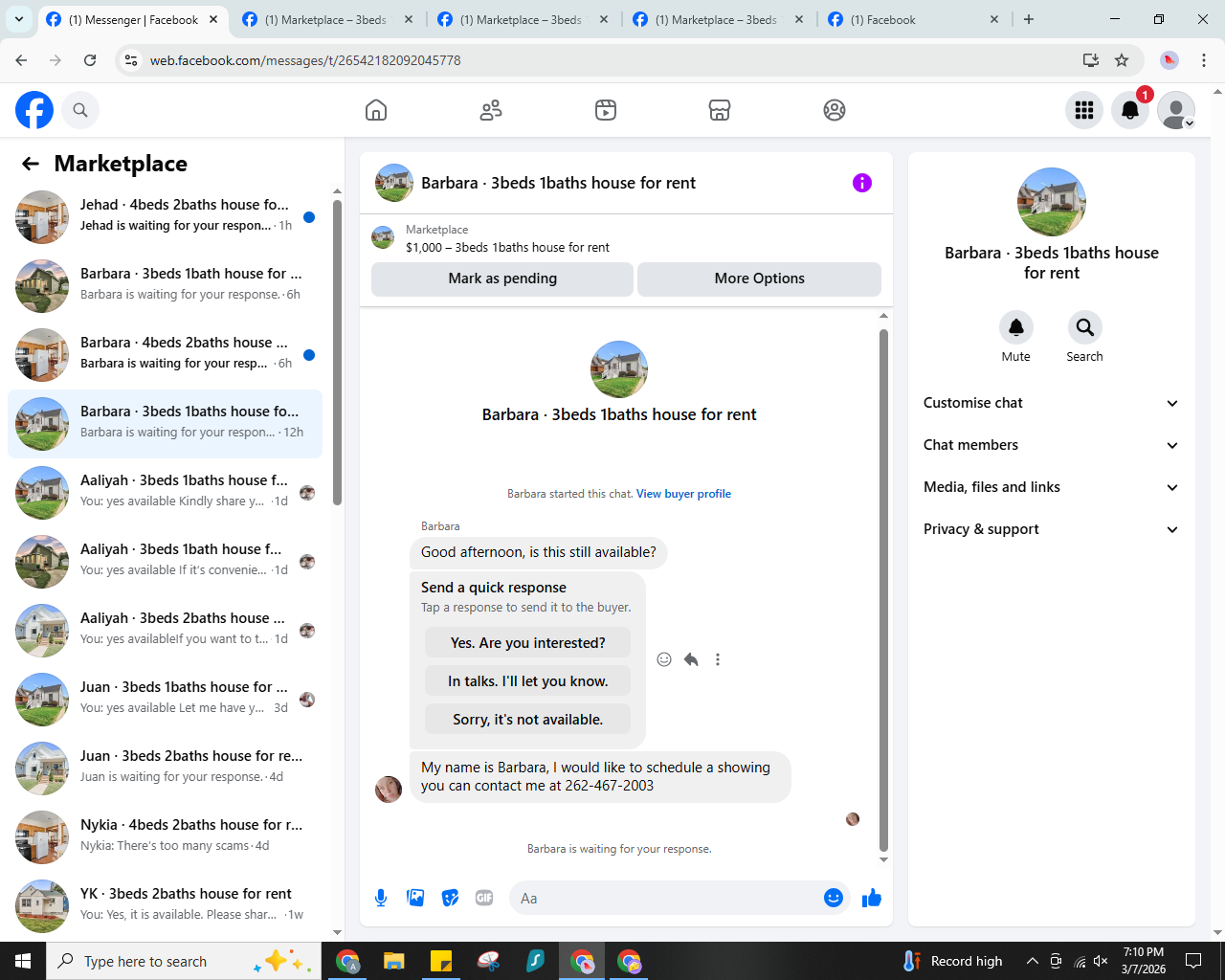Switch to the last '(1) Facebook' tab
Viewport: 1225px width, 980px height.
pos(914,19)
